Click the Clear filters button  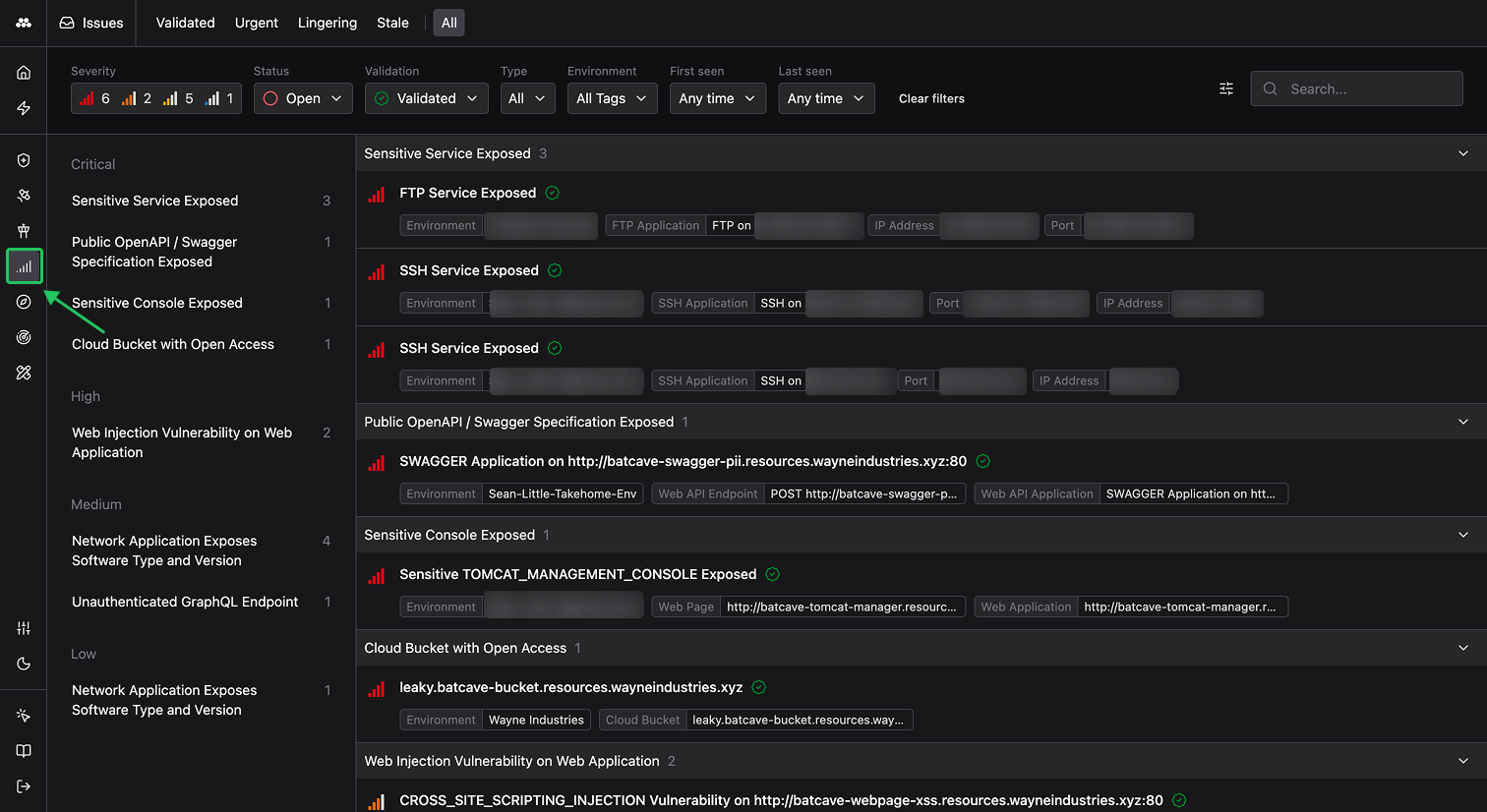pyautogui.click(x=930, y=98)
